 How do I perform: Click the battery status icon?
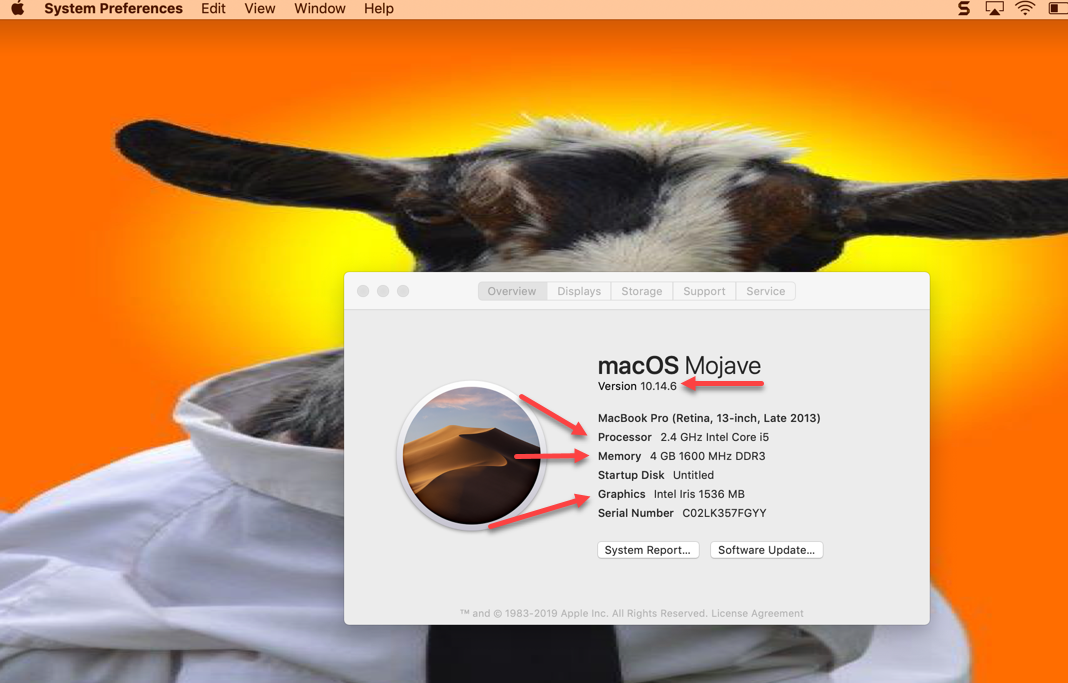(x=1058, y=8)
